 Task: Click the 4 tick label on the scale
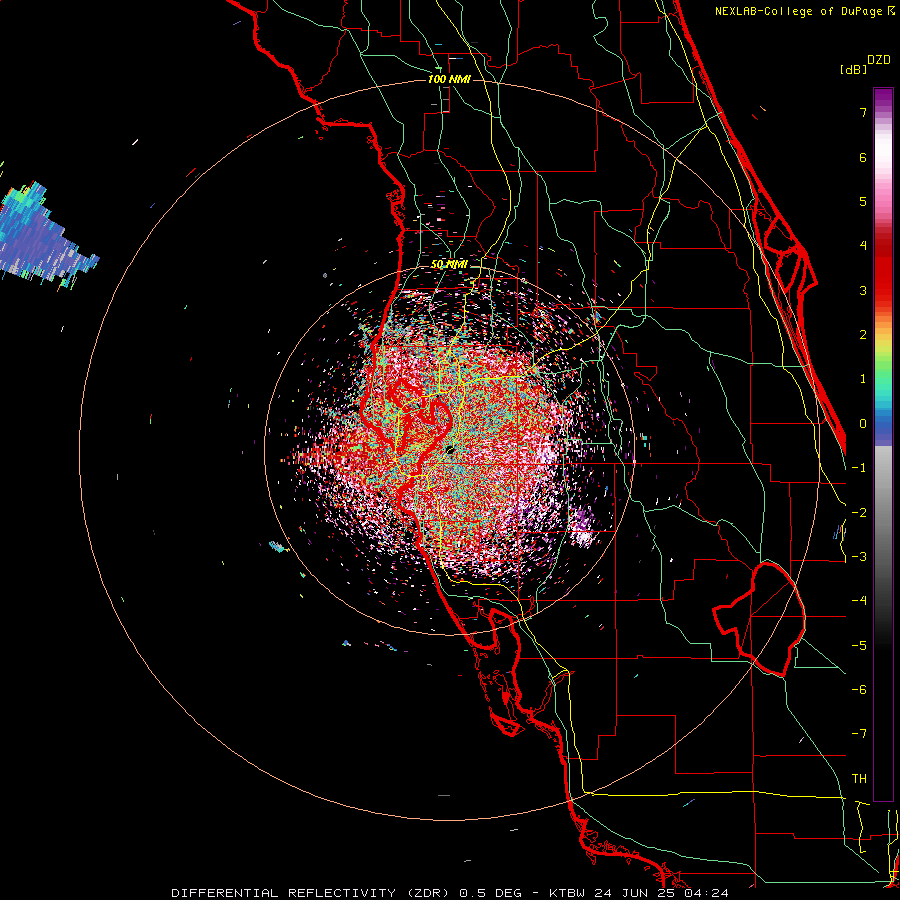(863, 246)
